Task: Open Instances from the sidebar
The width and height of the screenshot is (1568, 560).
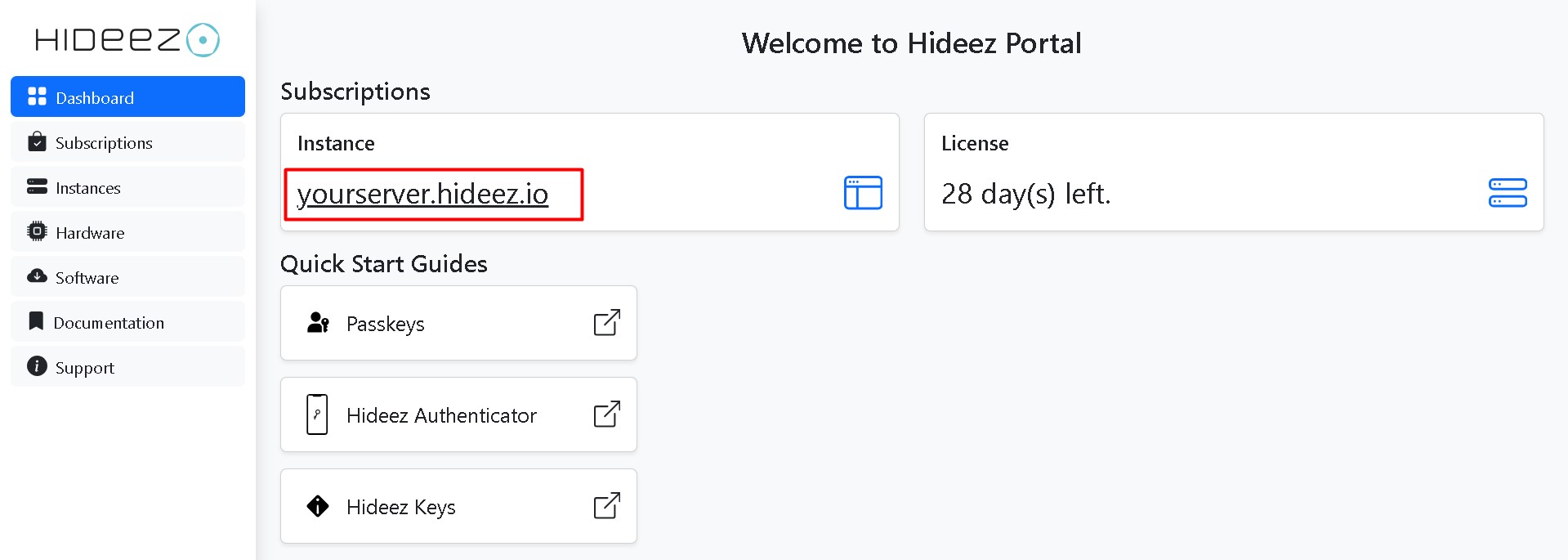Action: click(88, 188)
